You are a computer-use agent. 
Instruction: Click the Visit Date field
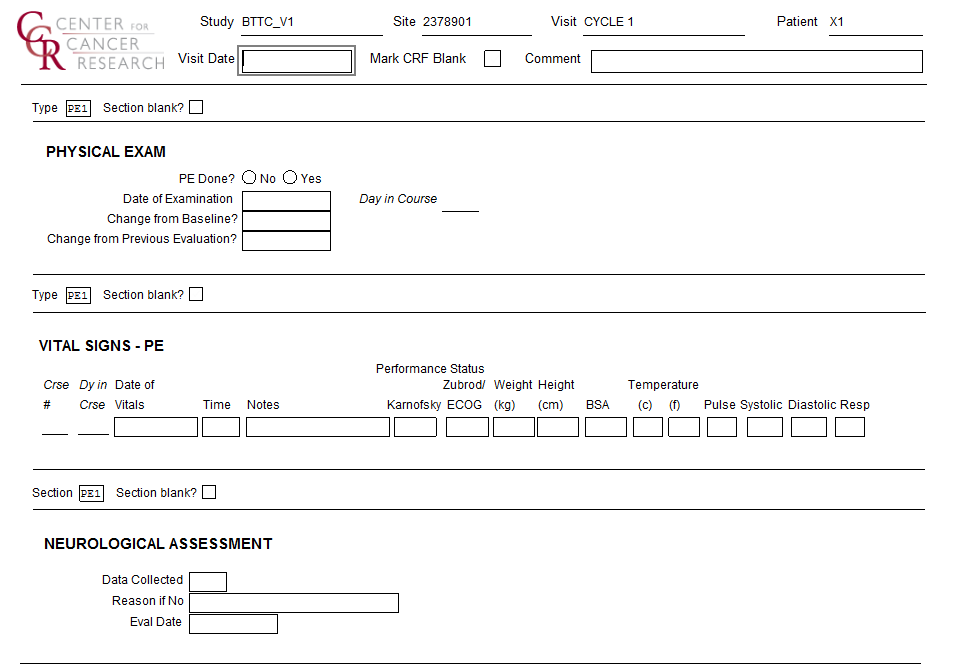coord(297,61)
